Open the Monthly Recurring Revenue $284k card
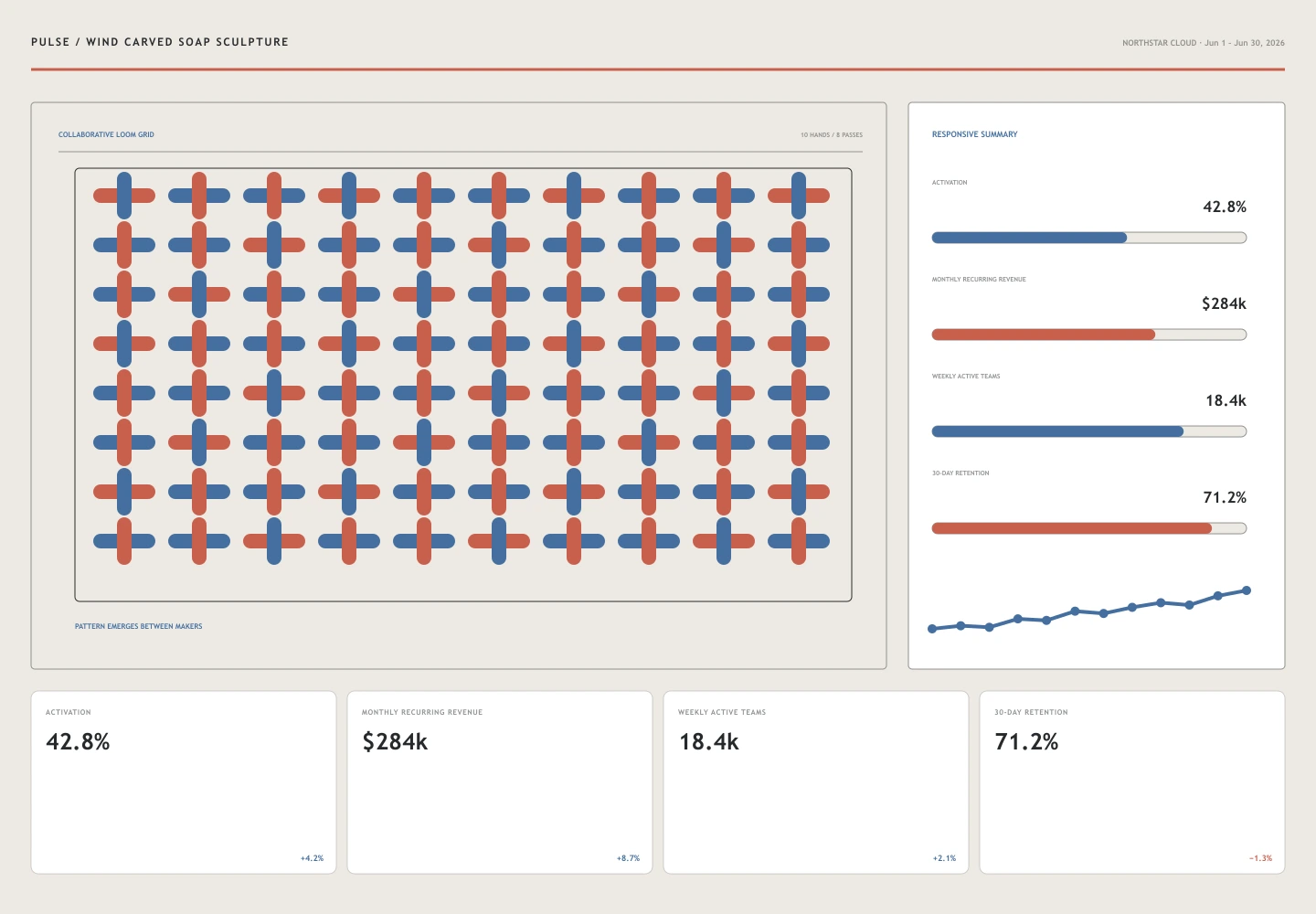This screenshot has height=914, width=1316. click(500, 782)
